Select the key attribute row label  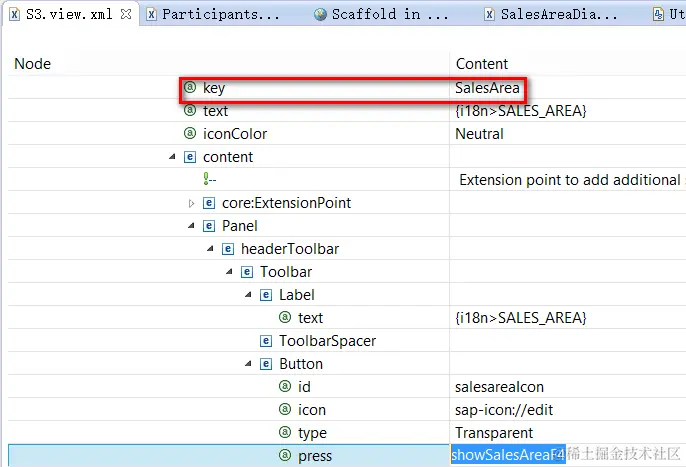[214, 88]
